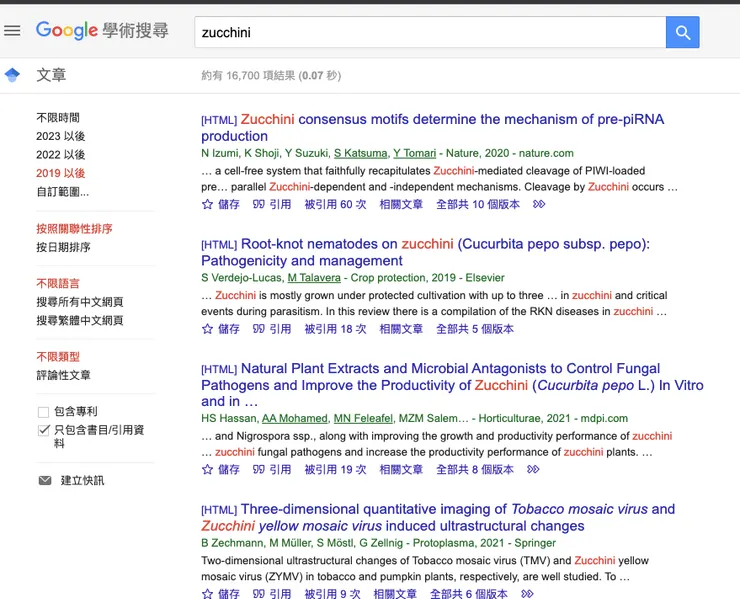The height and width of the screenshot is (599, 740).
Task: Click quote cite icon for Natural Plant Extracts result
Action: [259, 470]
